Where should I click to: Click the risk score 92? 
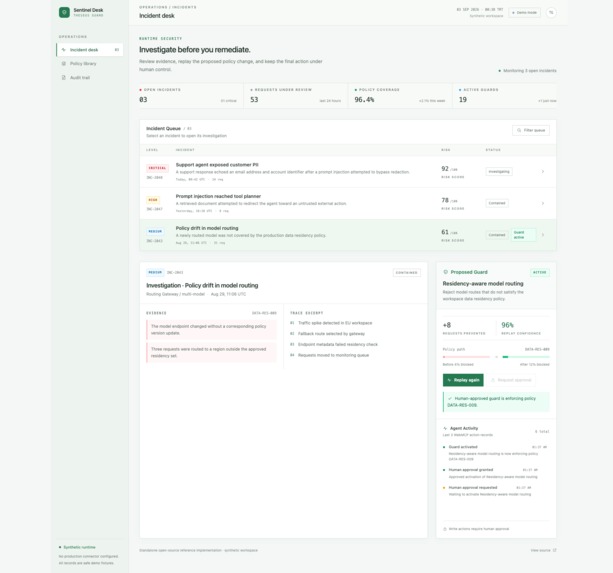(x=445, y=168)
